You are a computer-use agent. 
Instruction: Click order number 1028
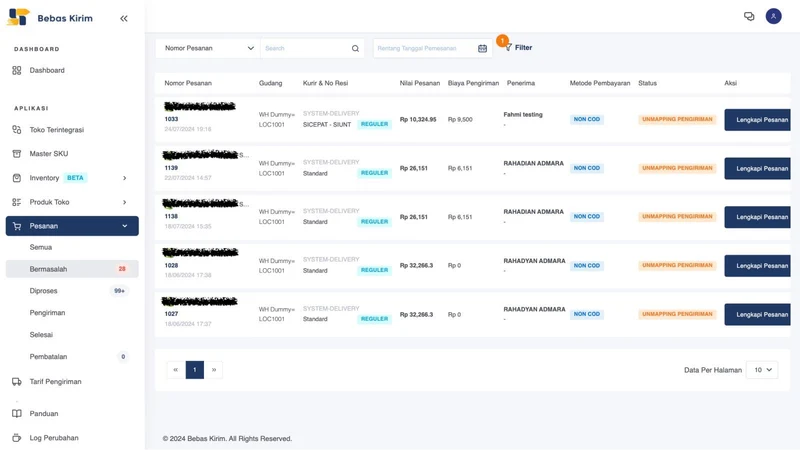click(171, 265)
